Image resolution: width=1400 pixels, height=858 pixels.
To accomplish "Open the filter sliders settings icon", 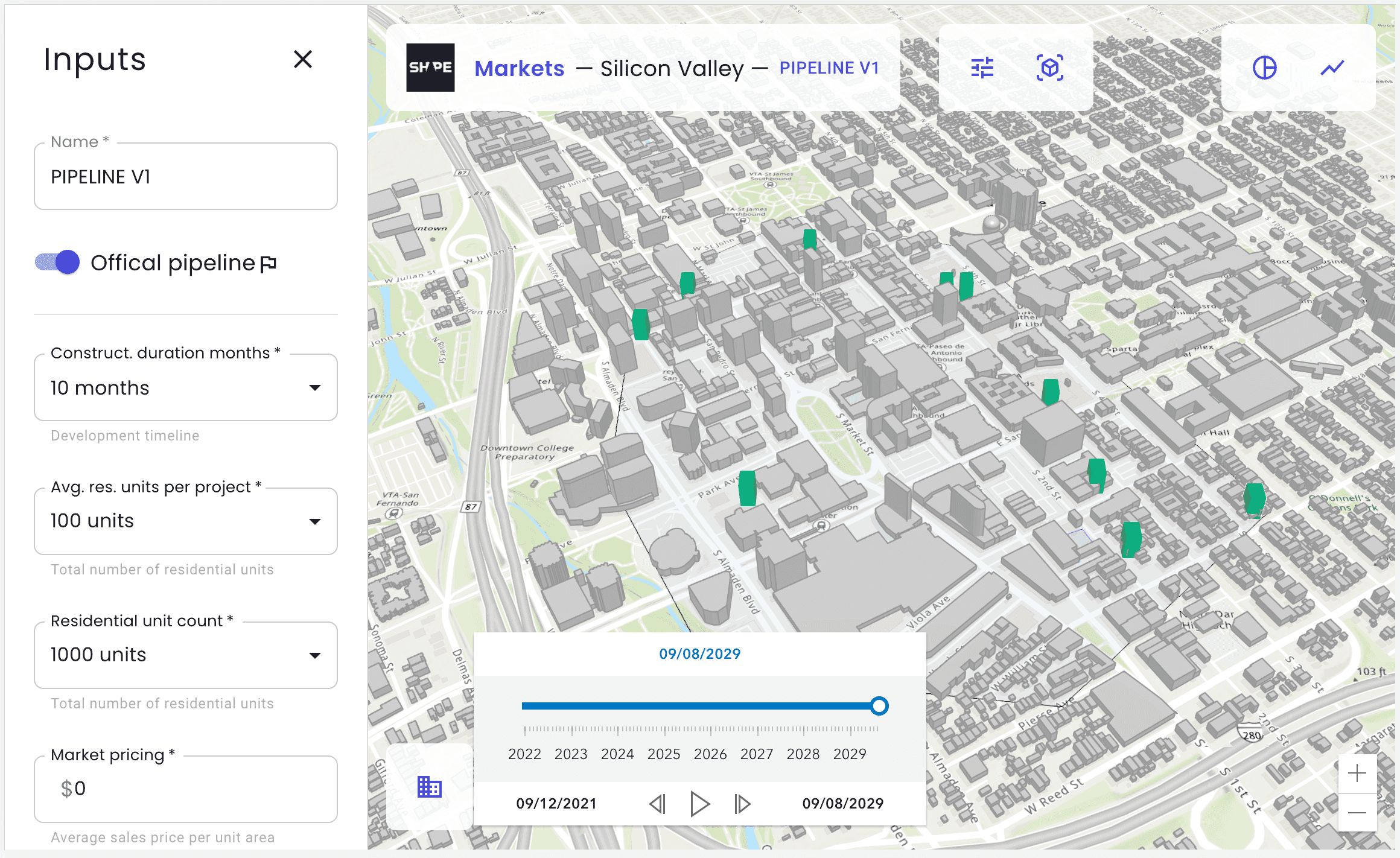I will click(982, 68).
